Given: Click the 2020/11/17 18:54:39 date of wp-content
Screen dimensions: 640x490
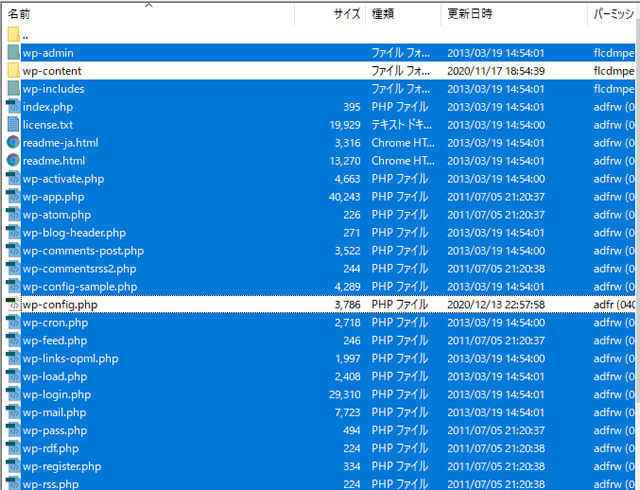Looking at the screenshot, I should 496,71.
